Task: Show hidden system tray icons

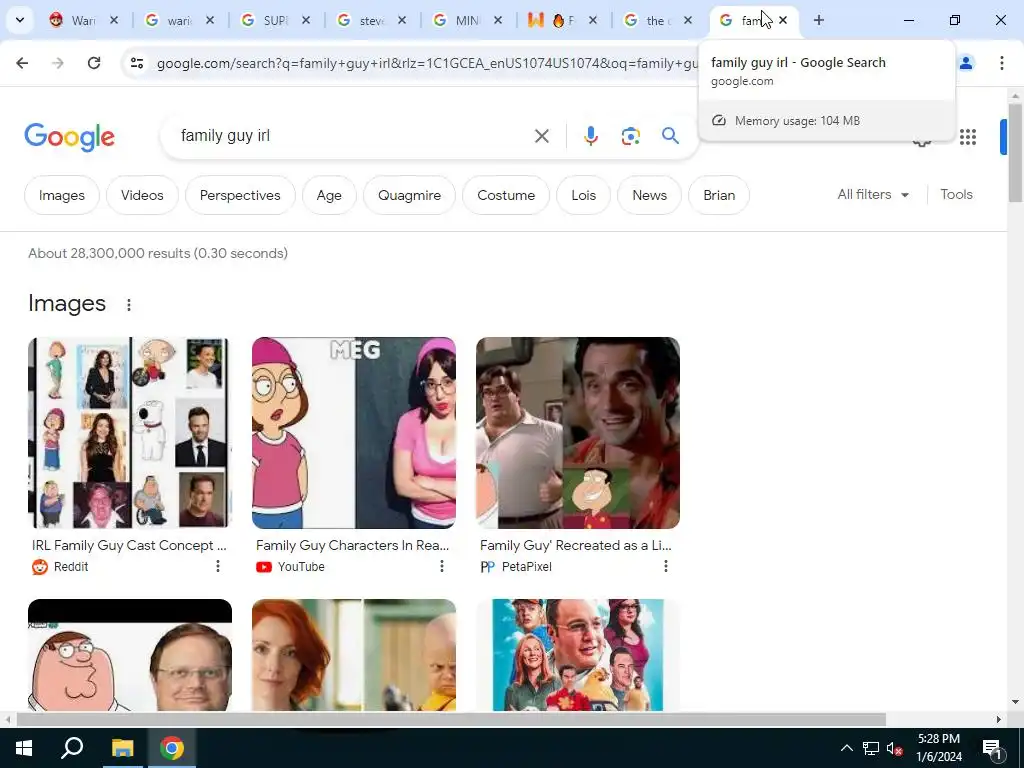Action: 846,748
